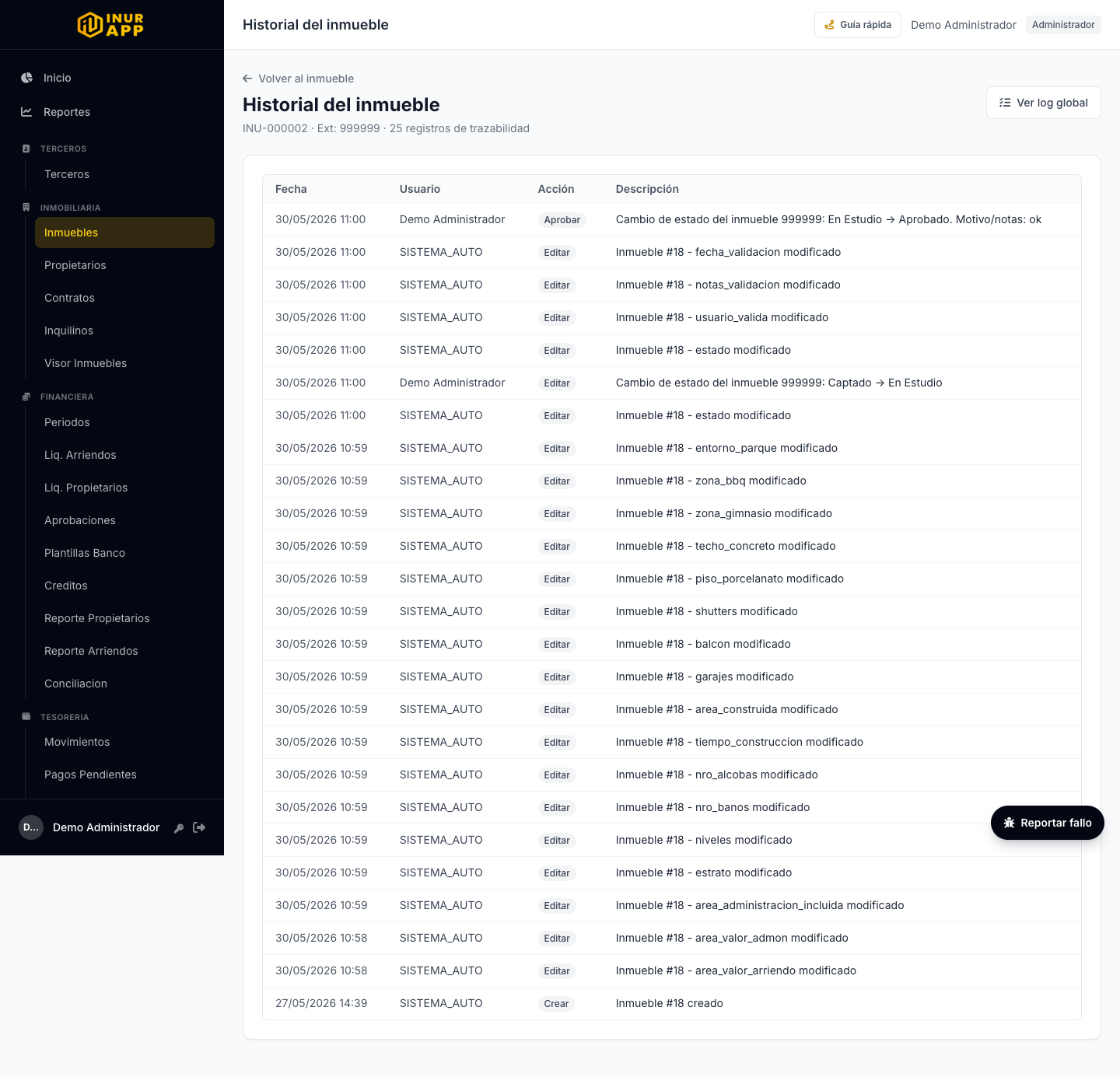The height and width of the screenshot is (1077, 1120).
Task: Click the logout arrow icon in sidebar
Action: click(199, 827)
